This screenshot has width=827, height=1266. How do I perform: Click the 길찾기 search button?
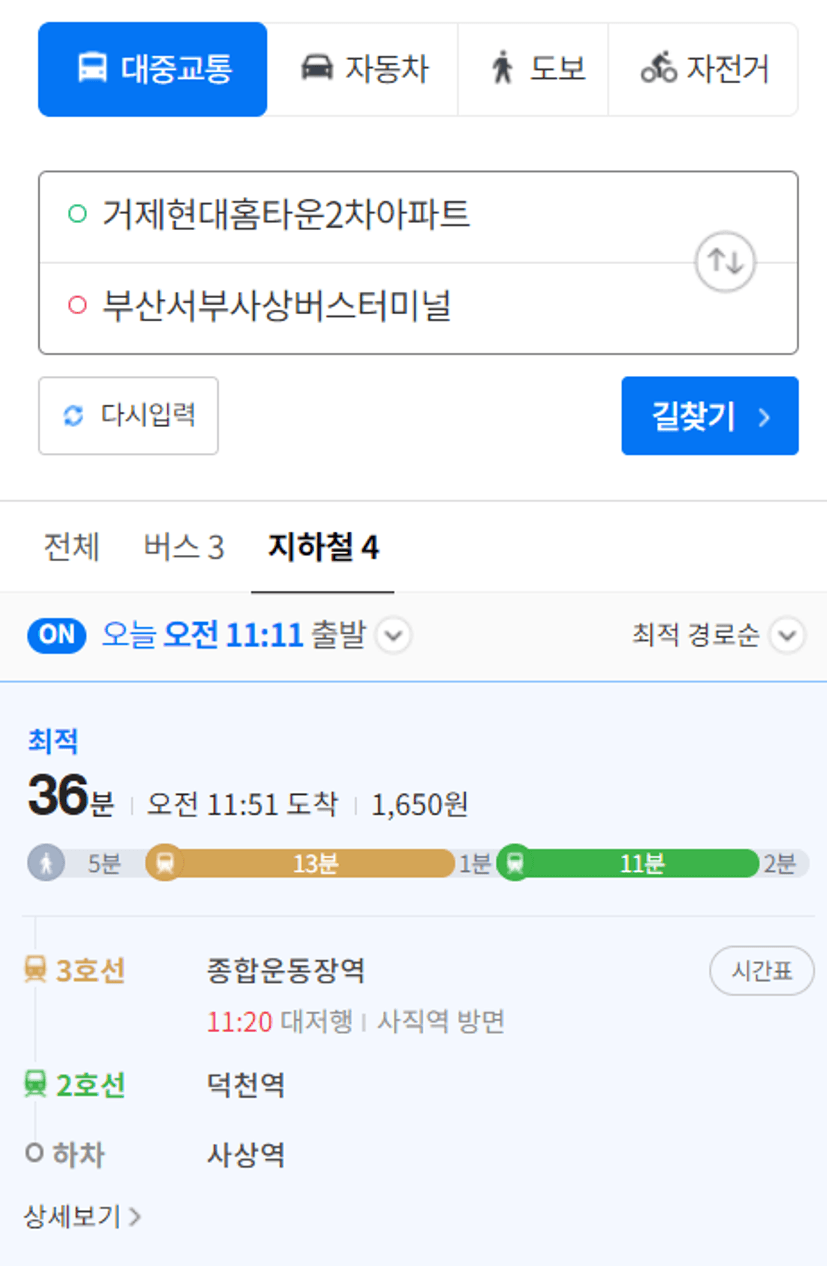click(x=710, y=416)
